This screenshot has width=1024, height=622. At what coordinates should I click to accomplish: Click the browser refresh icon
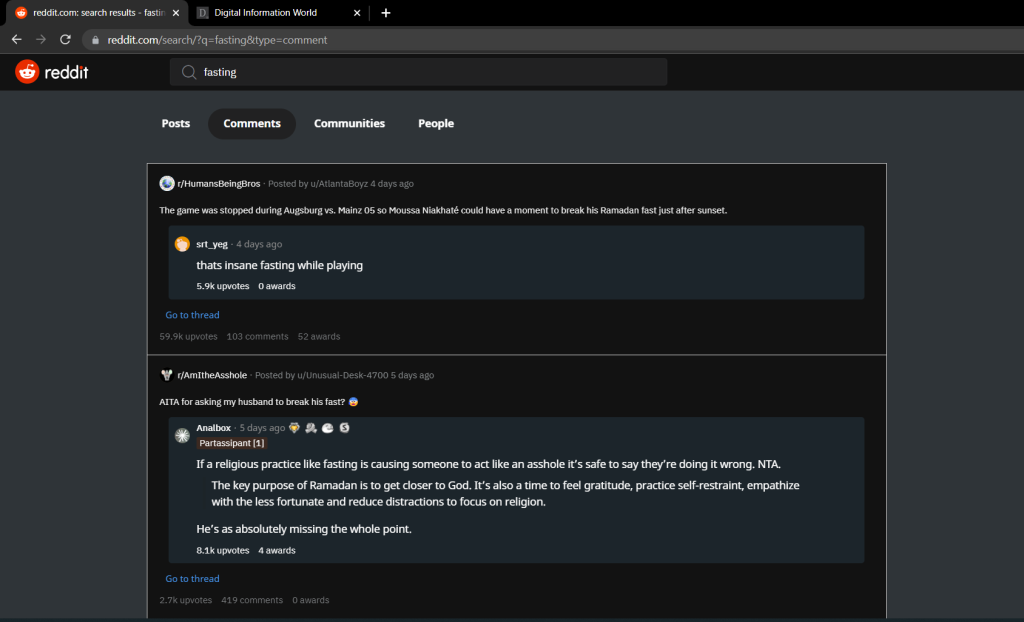pos(65,40)
